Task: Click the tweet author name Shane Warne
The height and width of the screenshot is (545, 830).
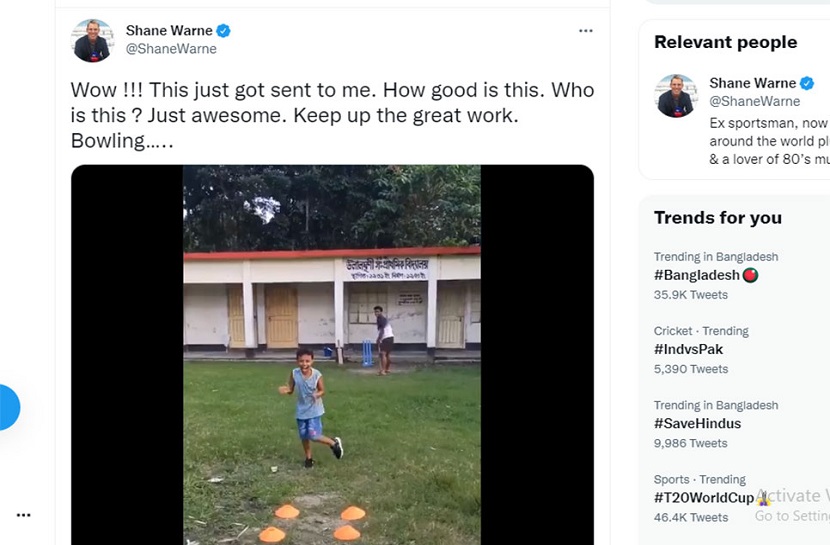Action: tap(169, 31)
